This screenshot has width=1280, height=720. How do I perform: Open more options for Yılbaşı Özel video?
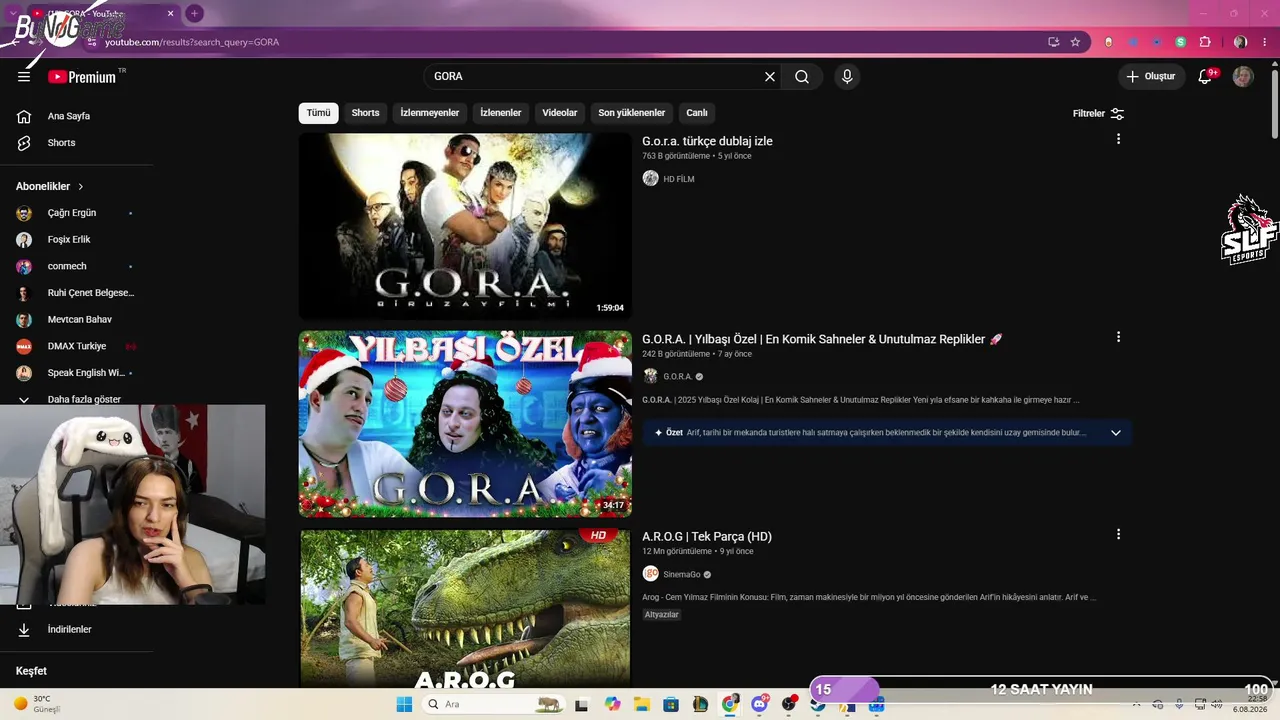pos(1118,337)
